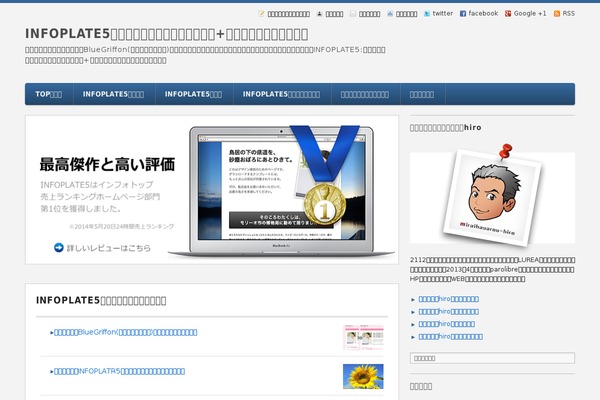Open the 詳しいレビューはこちら link

(x=109, y=248)
